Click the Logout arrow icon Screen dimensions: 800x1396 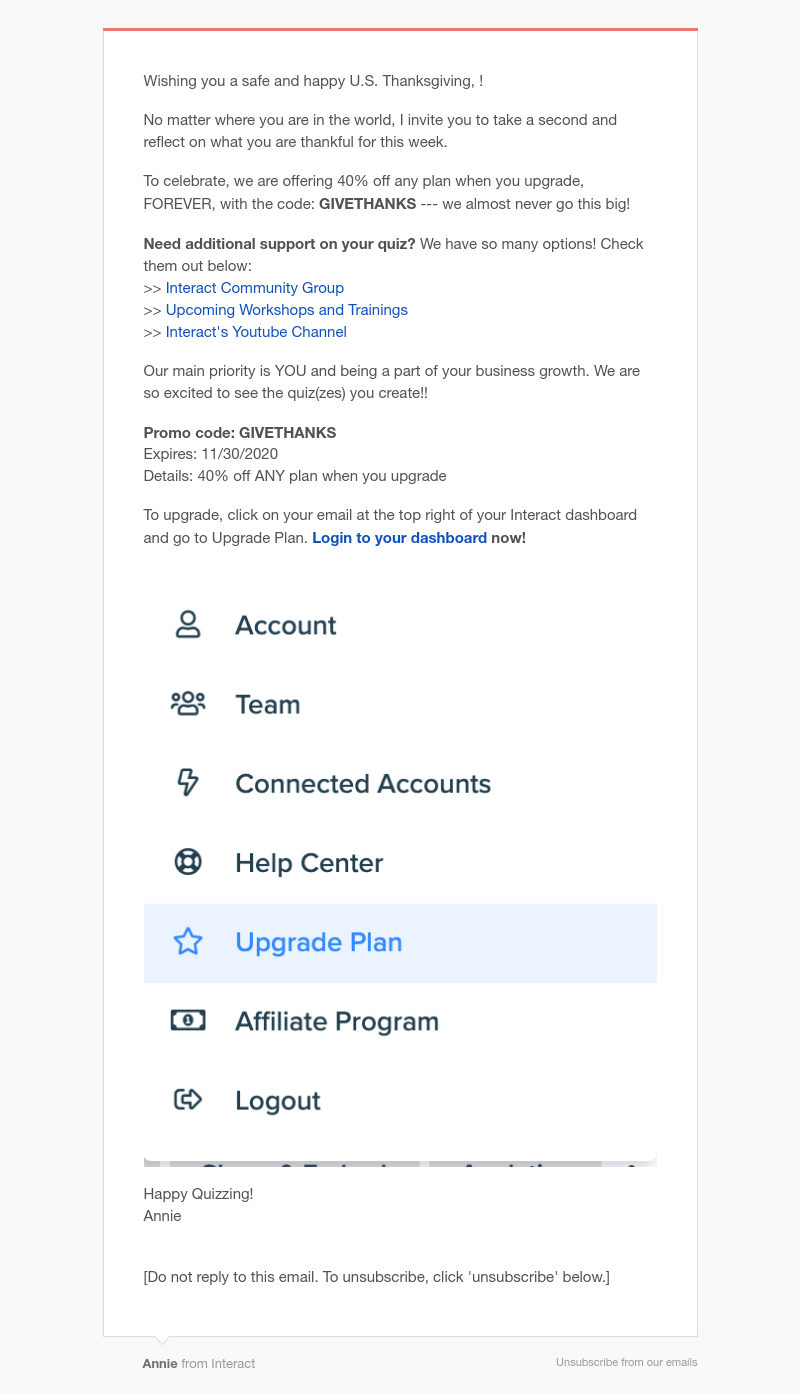188,1100
